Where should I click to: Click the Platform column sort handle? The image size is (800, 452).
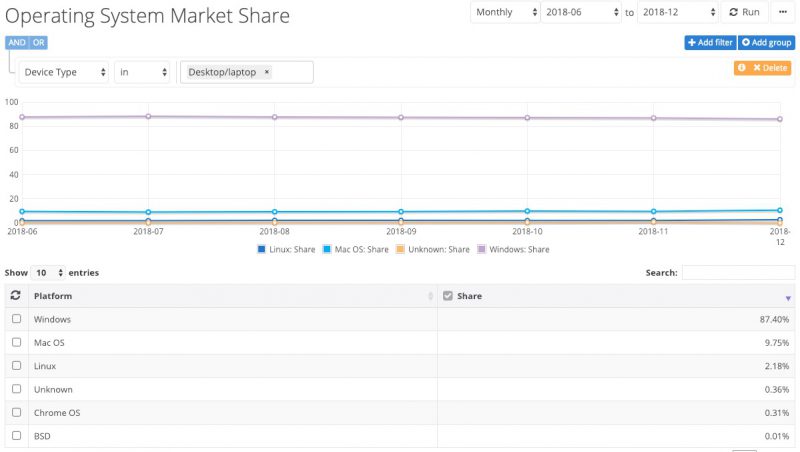click(431, 296)
